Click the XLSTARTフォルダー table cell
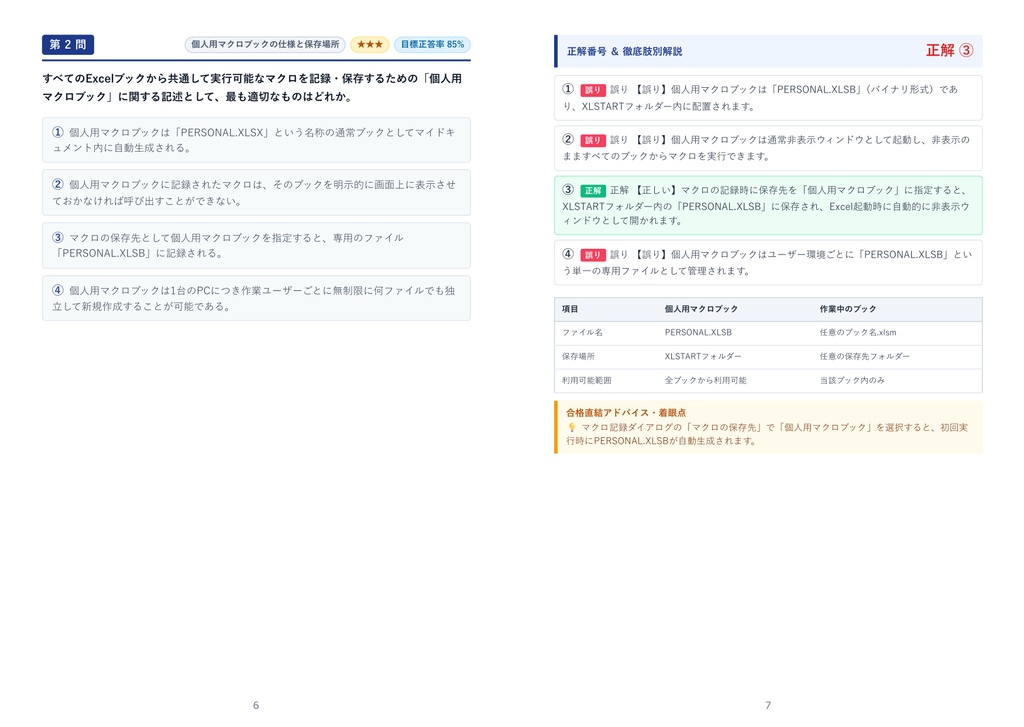The image size is (1024, 727). 703,357
